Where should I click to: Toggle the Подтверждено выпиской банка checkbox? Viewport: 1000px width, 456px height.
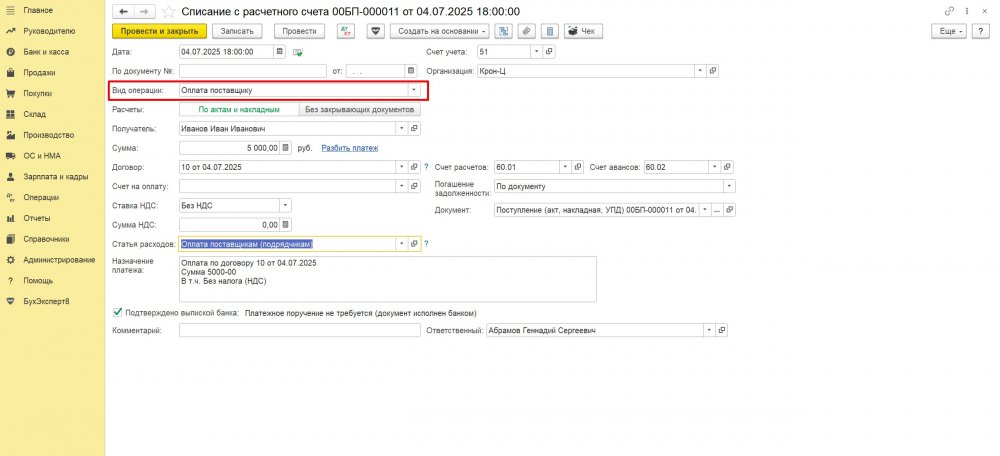point(120,312)
